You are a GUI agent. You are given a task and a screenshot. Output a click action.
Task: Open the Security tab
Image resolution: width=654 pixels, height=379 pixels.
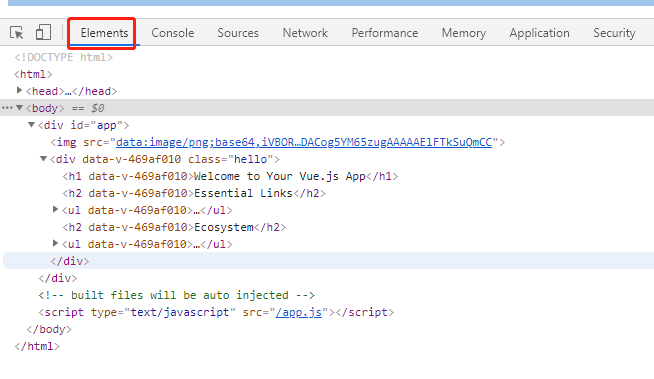coord(614,33)
